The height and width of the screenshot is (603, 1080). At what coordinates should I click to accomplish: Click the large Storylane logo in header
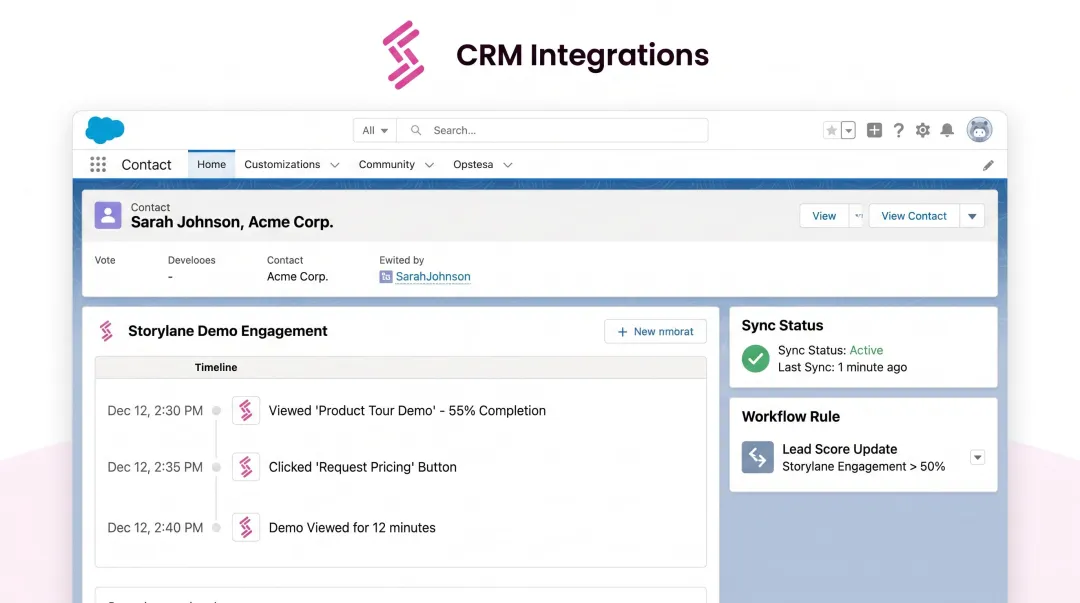(x=404, y=55)
